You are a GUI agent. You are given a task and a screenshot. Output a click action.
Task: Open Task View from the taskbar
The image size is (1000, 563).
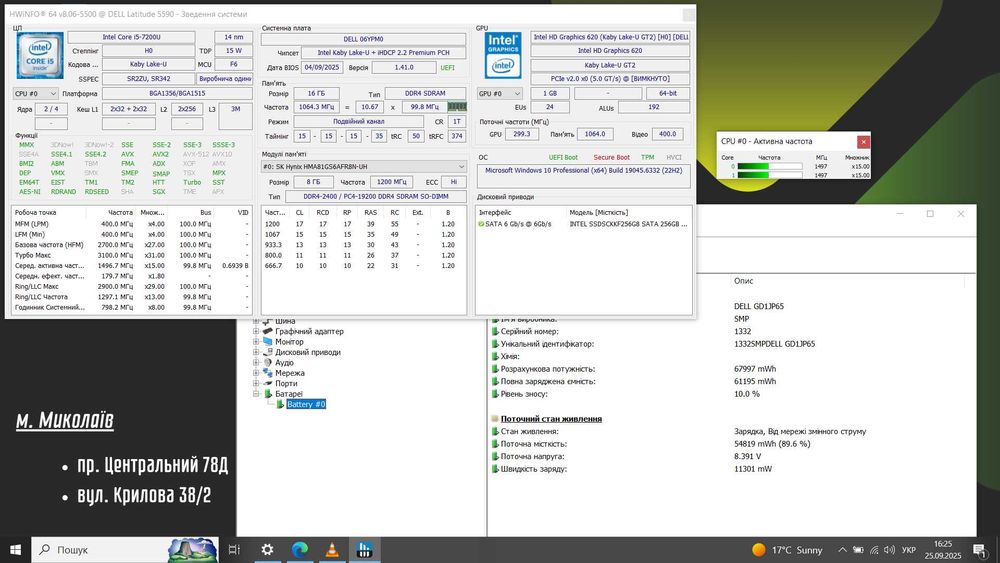(234, 550)
